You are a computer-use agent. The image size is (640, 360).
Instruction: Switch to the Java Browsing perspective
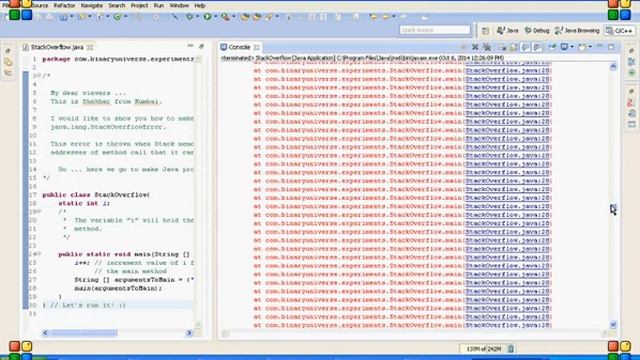[577, 31]
